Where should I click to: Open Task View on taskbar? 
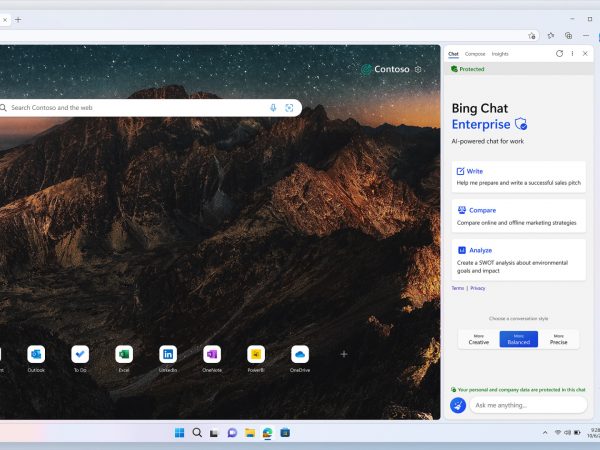click(x=214, y=433)
